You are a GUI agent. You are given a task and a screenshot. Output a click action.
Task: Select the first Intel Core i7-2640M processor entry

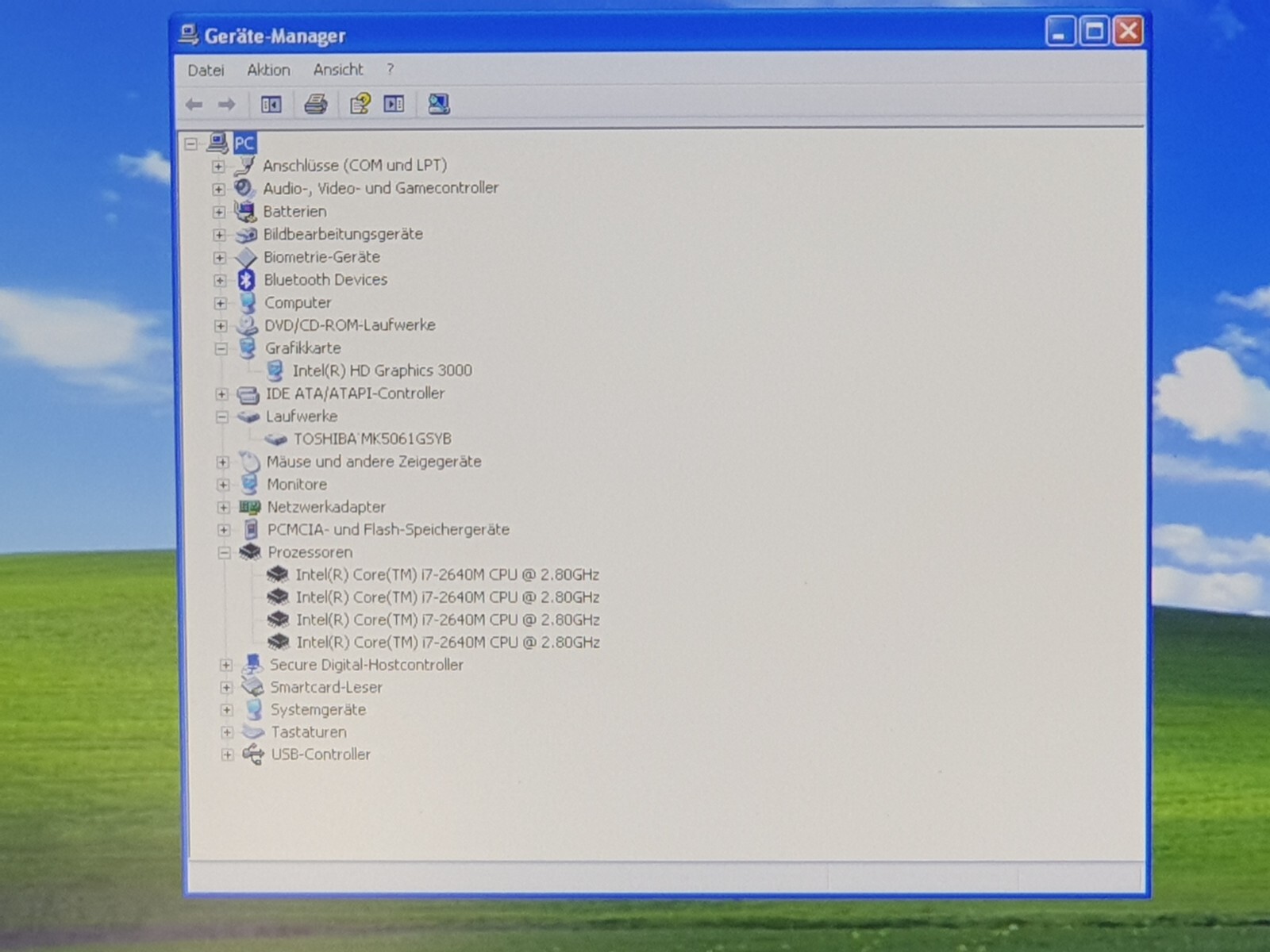click(447, 574)
